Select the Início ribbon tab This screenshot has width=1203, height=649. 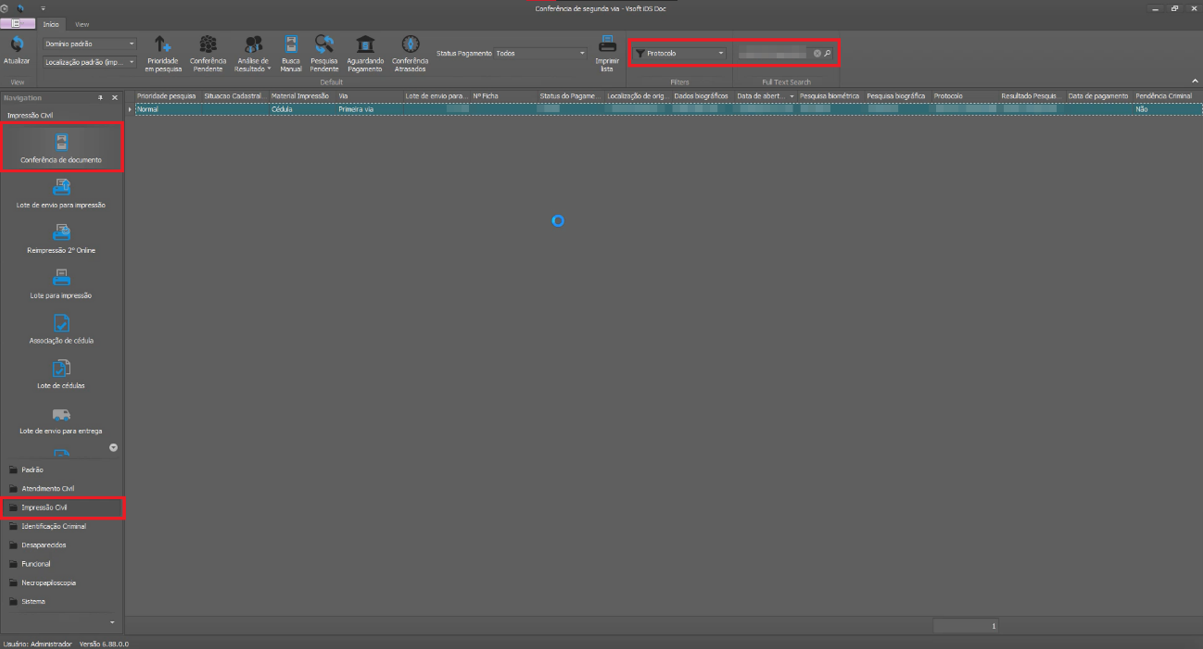click(x=51, y=24)
